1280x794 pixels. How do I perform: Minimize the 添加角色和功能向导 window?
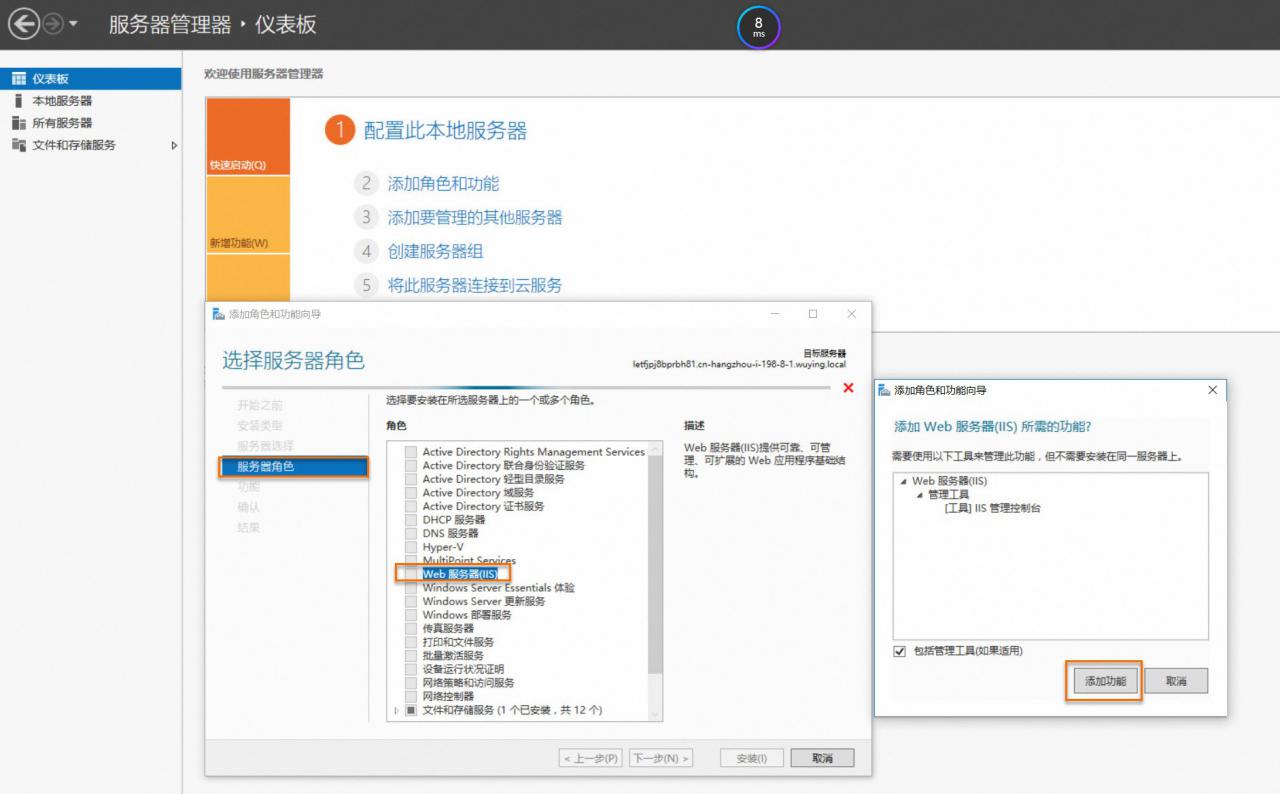click(x=775, y=314)
